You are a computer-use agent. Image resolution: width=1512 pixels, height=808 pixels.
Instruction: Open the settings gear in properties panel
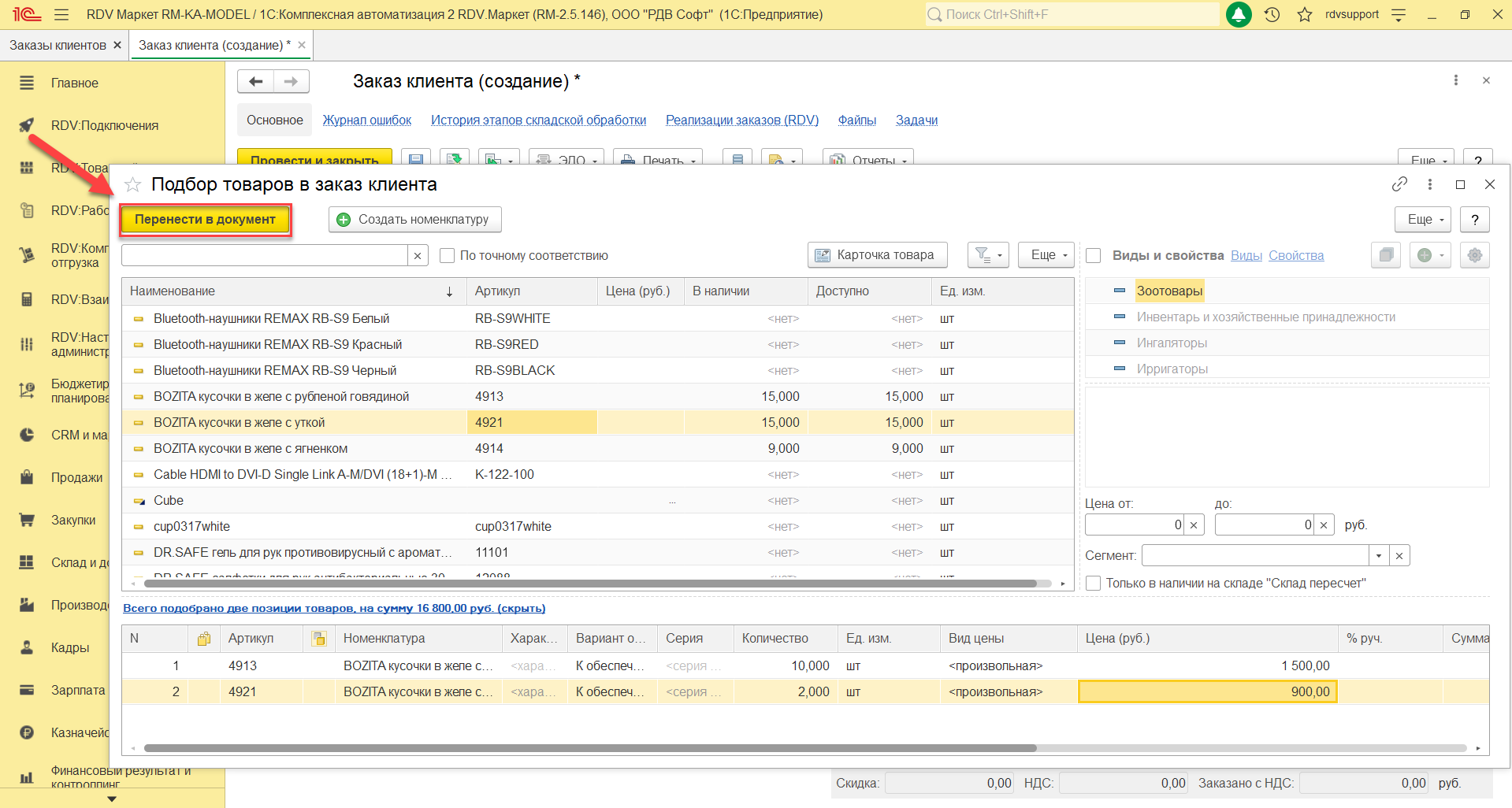pos(1474,255)
